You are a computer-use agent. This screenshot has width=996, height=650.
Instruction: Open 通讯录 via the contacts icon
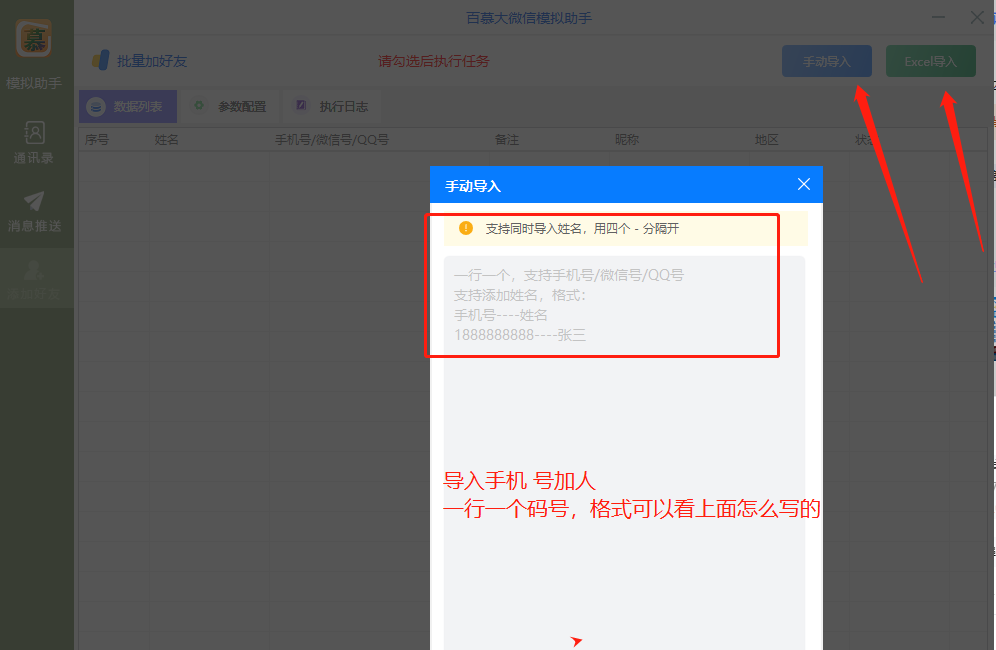(x=35, y=133)
